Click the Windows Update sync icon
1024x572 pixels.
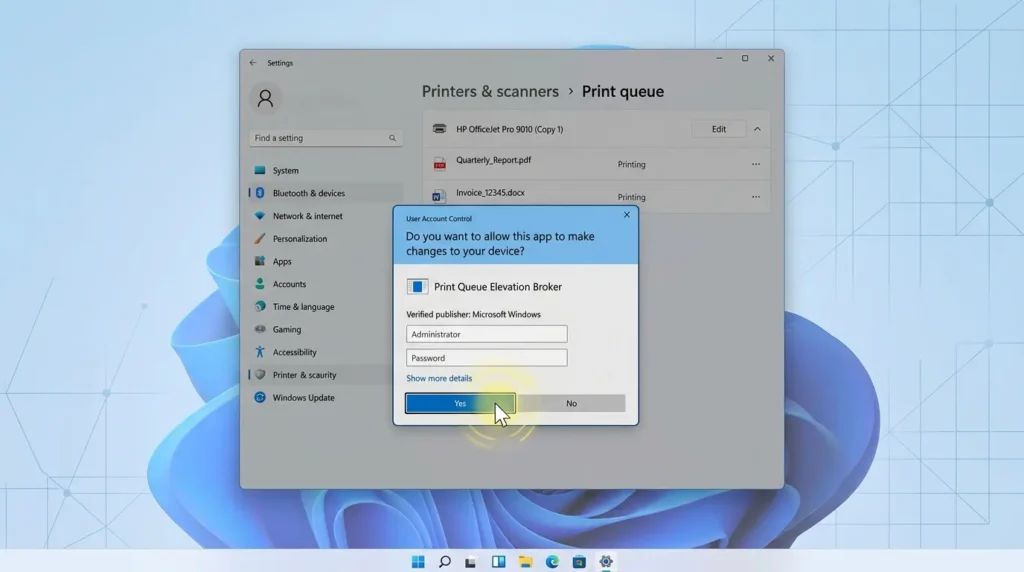click(260, 398)
